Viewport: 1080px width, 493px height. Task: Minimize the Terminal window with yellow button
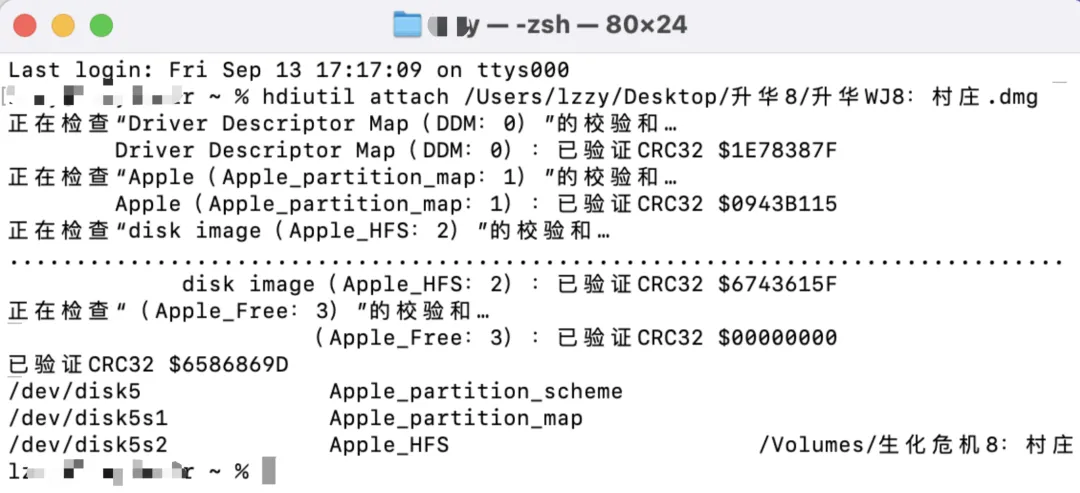63,25
